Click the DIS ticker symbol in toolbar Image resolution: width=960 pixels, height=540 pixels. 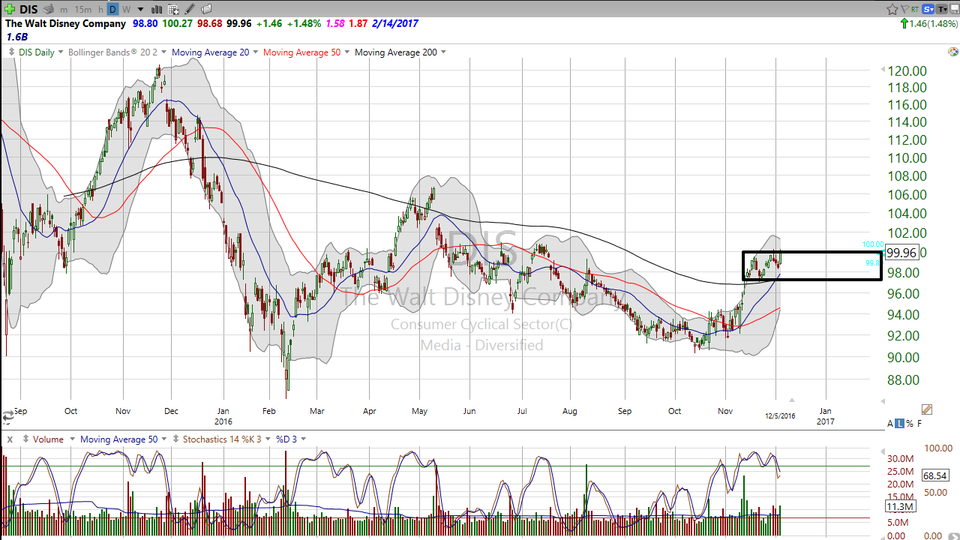point(28,9)
